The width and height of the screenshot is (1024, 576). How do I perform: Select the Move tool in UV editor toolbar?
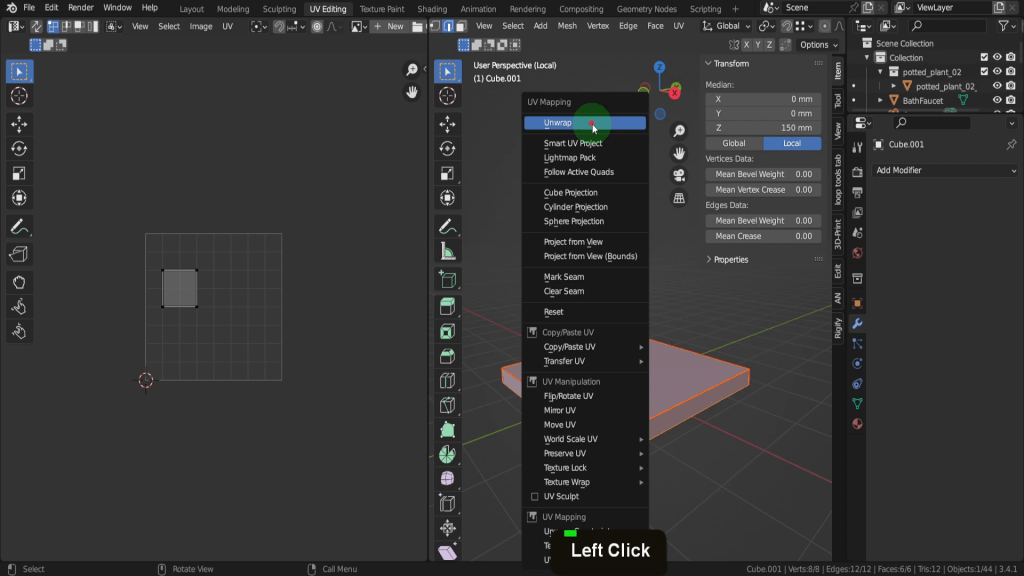[x=19, y=123]
